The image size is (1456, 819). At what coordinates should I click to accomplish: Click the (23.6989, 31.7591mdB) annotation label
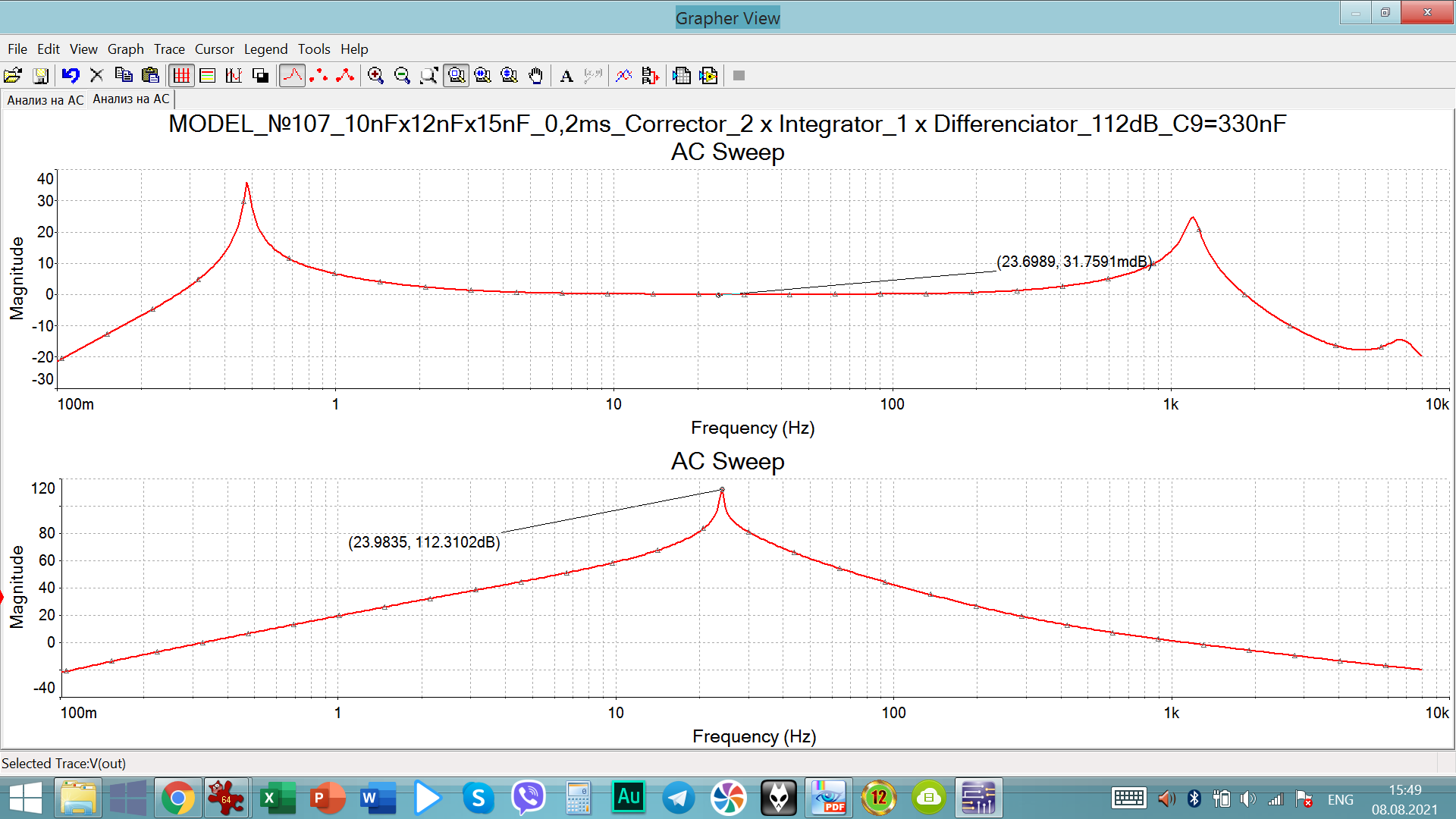(1074, 262)
